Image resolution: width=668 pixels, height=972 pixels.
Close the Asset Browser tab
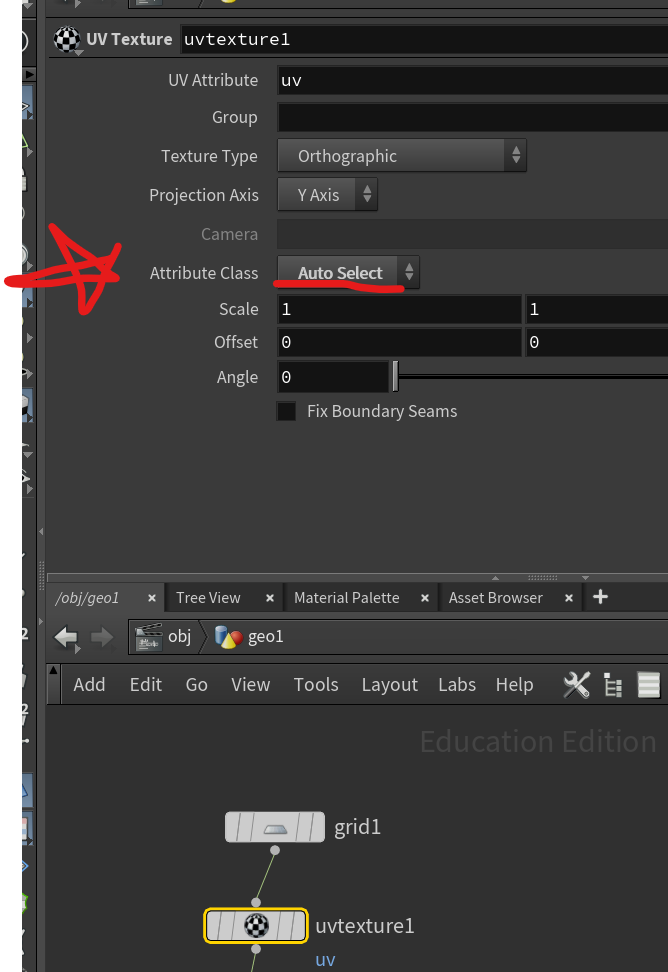(x=569, y=598)
